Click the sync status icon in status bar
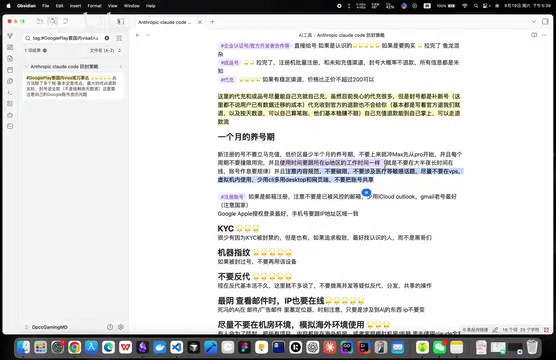 pyautogui.click(x=546, y=330)
